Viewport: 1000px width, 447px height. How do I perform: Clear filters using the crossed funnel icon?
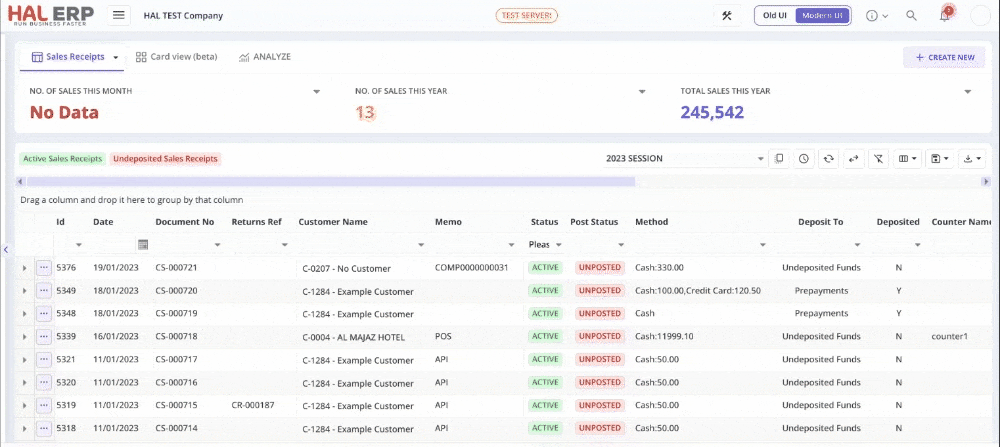click(877, 159)
